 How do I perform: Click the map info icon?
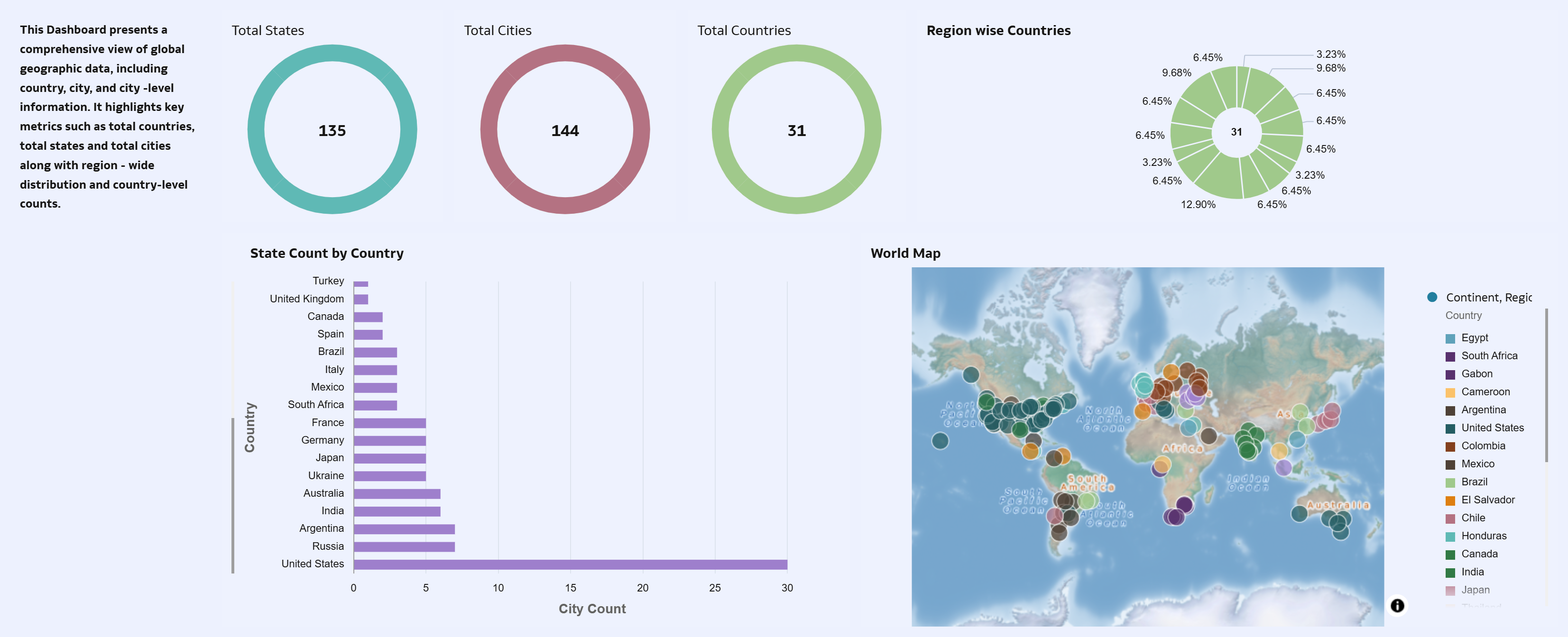(1397, 605)
